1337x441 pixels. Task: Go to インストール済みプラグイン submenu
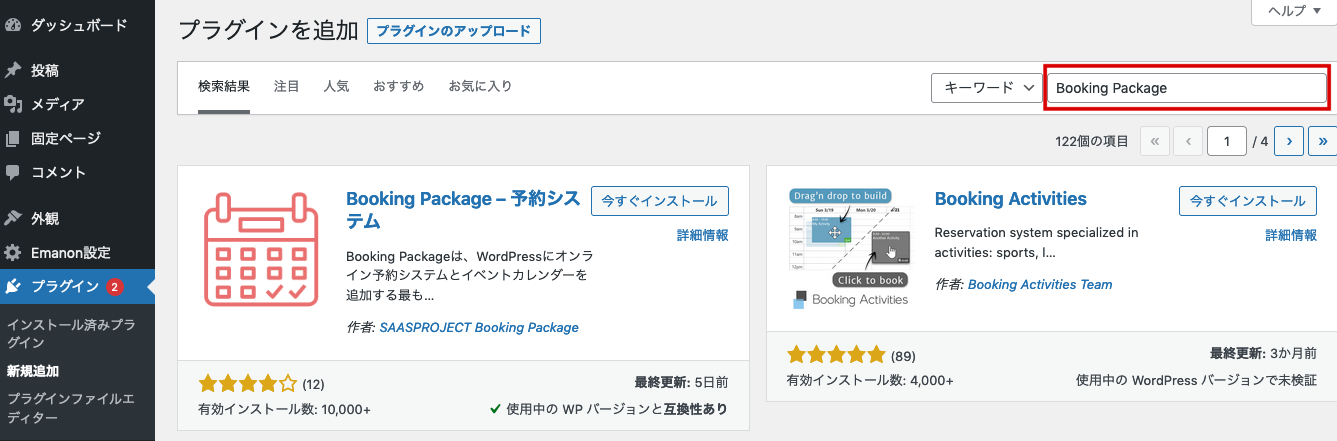71,334
